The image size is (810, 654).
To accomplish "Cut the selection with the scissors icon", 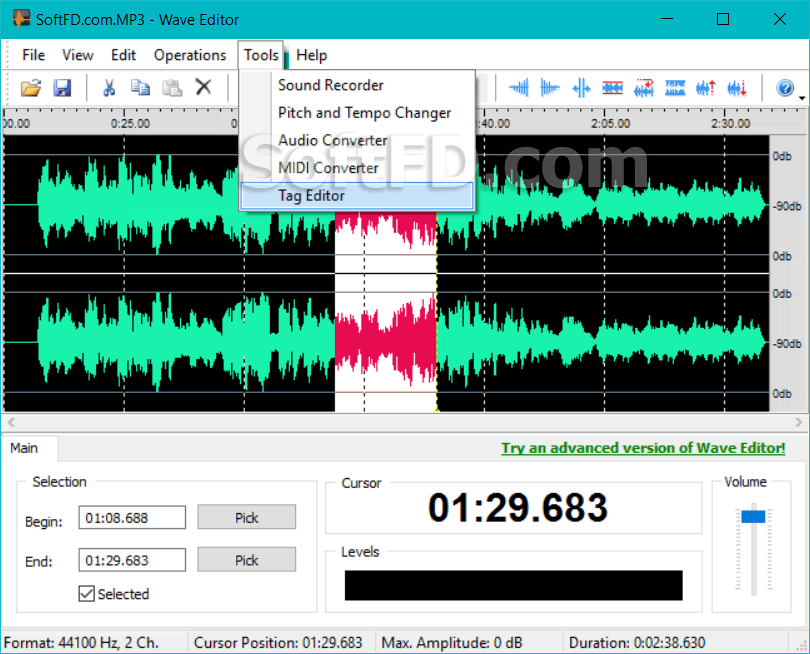I will point(109,88).
